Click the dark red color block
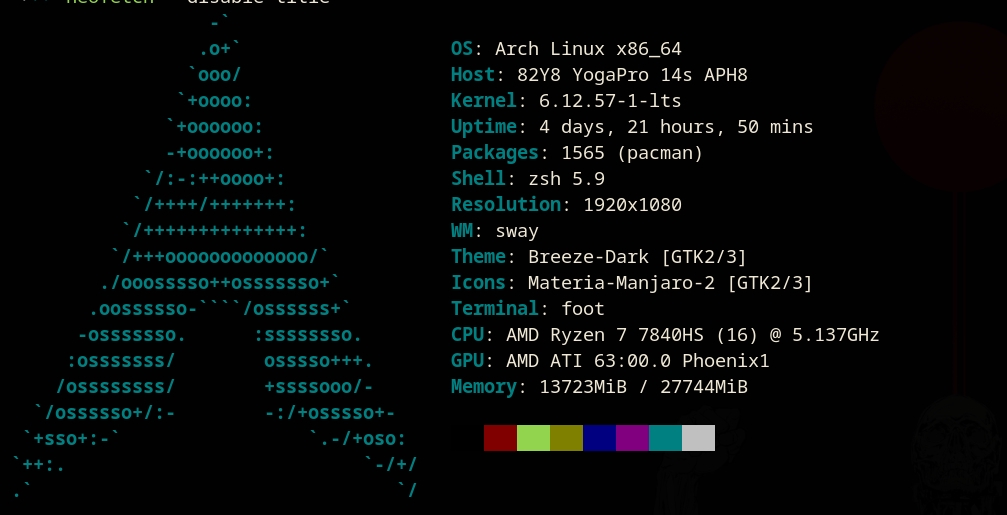Viewport: 1007px width, 515px height. pyautogui.click(x=500, y=438)
